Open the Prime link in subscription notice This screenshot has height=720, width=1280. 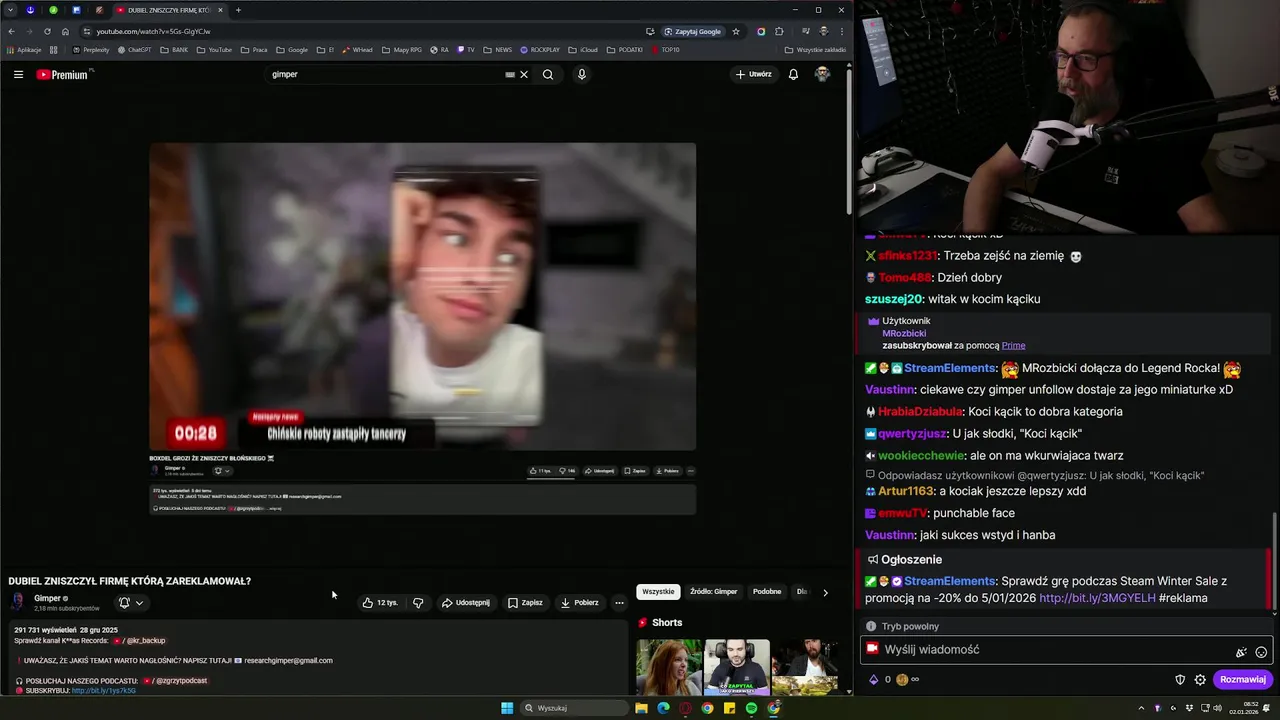click(x=1013, y=345)
